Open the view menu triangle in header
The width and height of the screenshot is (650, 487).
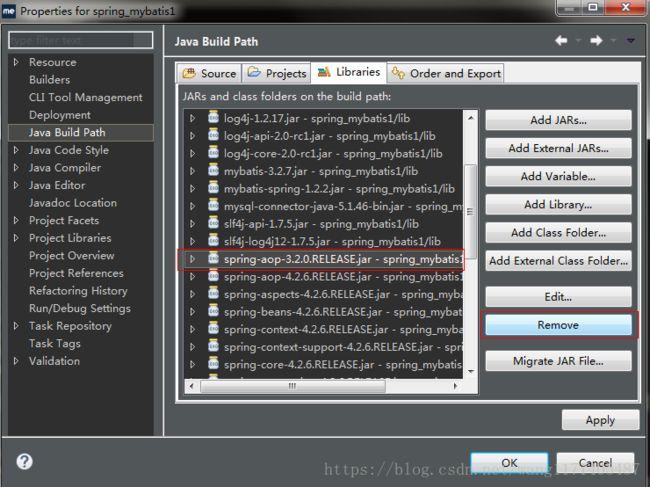pos(631,41)
